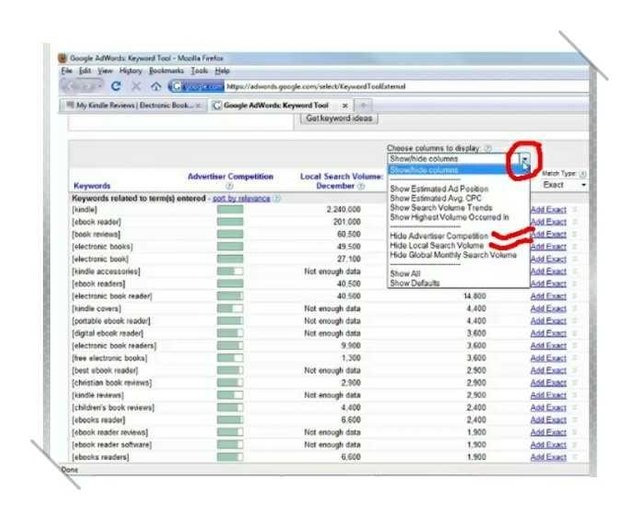Open a new tab with plus button
The width and height of the screenshot is (640, 521).
pos(363,106)
